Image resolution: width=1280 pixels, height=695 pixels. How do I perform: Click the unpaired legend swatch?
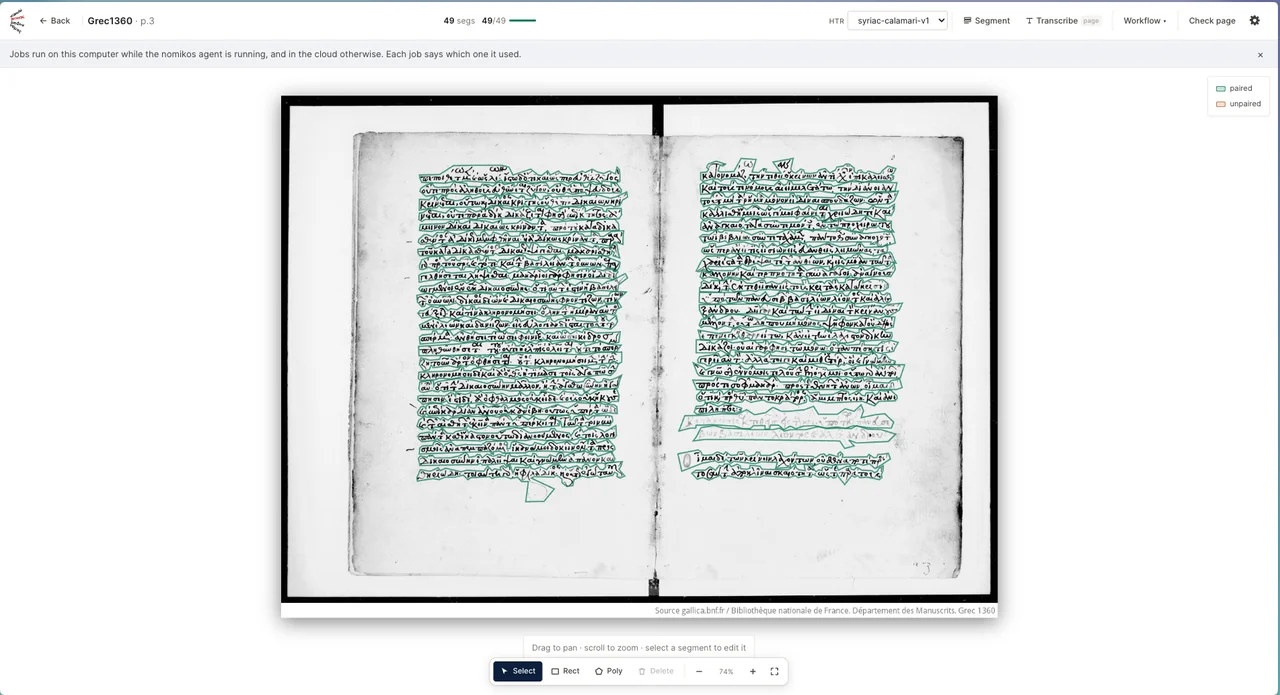pos(1221,104)
